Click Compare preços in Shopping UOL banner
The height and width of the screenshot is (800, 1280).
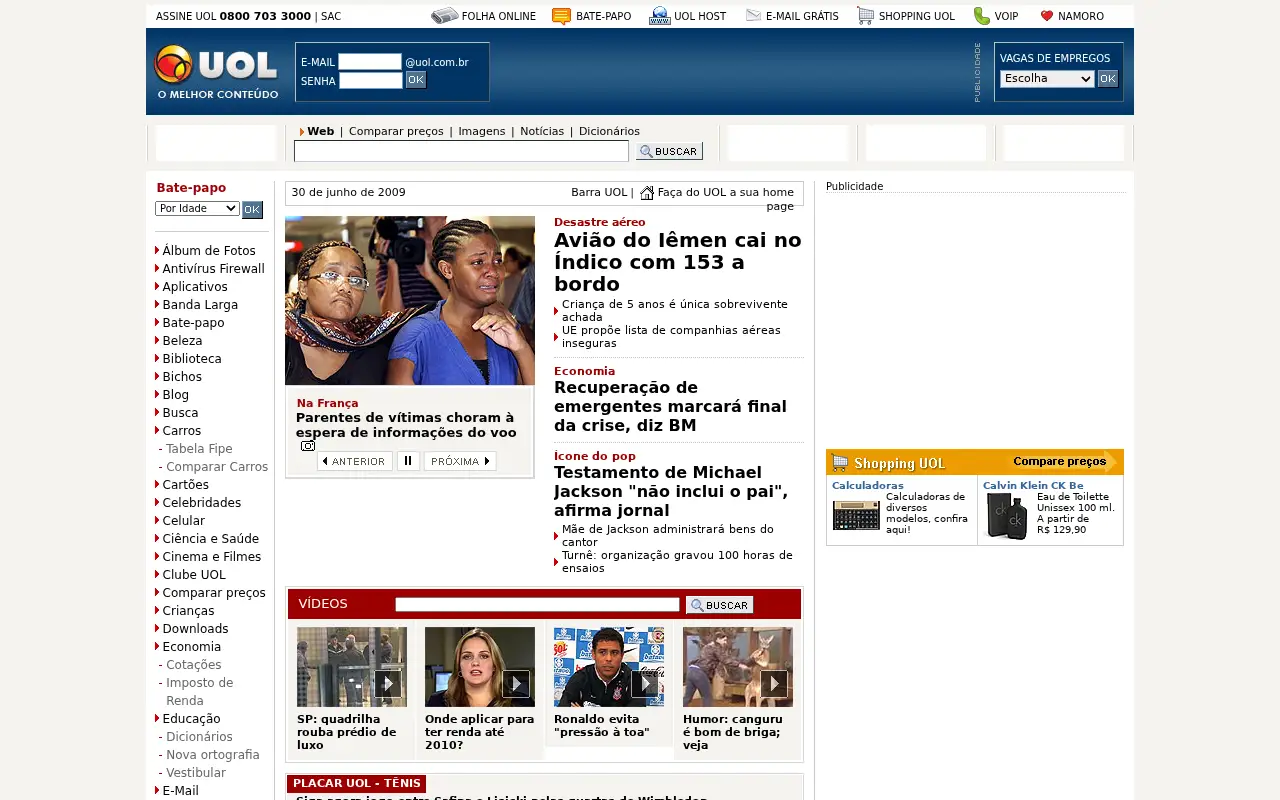click(x=1060, y=462)
